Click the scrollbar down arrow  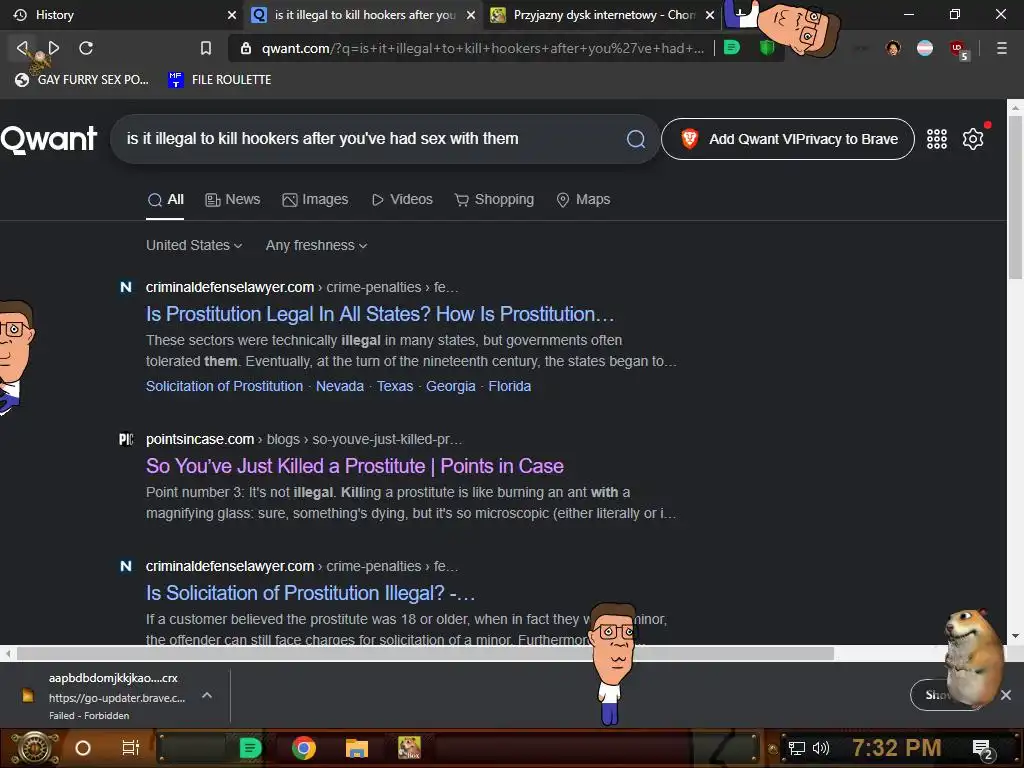1015,635
